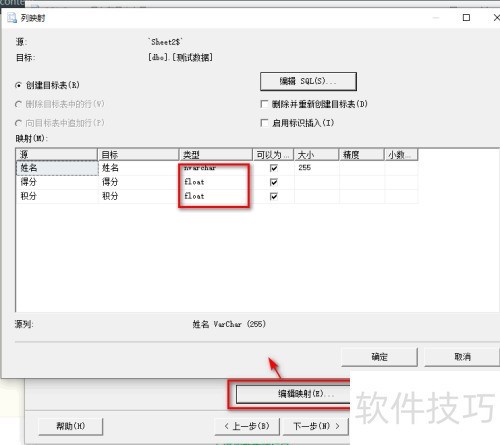Click 目标 column header in mapping grid
The image size is (500, 445).
pos(138,155)
